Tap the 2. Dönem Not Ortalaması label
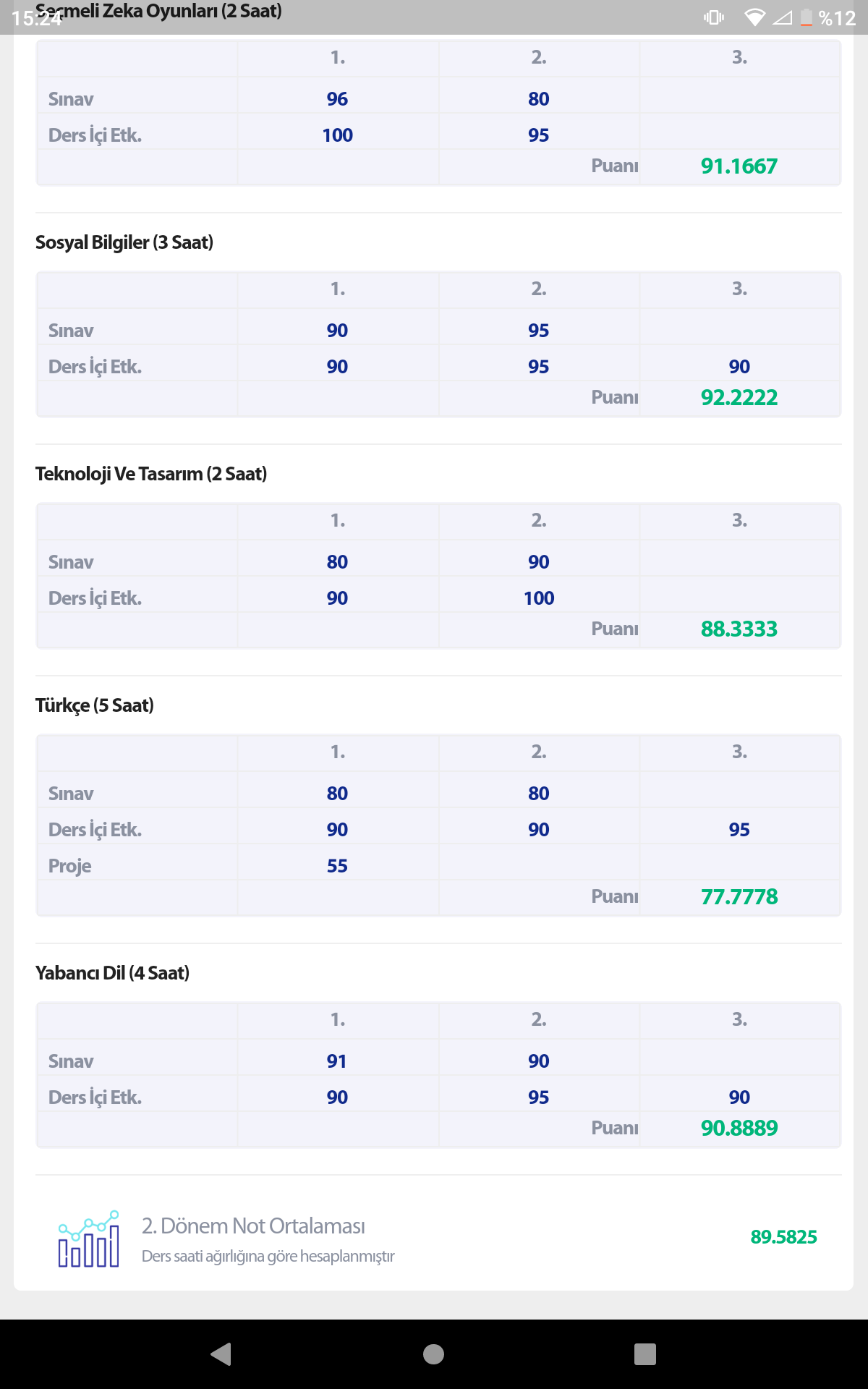Viewport: 868px width, 1389px height. coord(253,1226)
